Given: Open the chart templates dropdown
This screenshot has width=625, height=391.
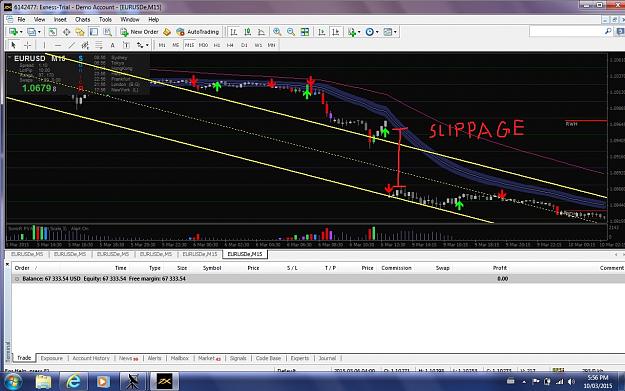Looking at the screenshot, I should tap(389, 31).
